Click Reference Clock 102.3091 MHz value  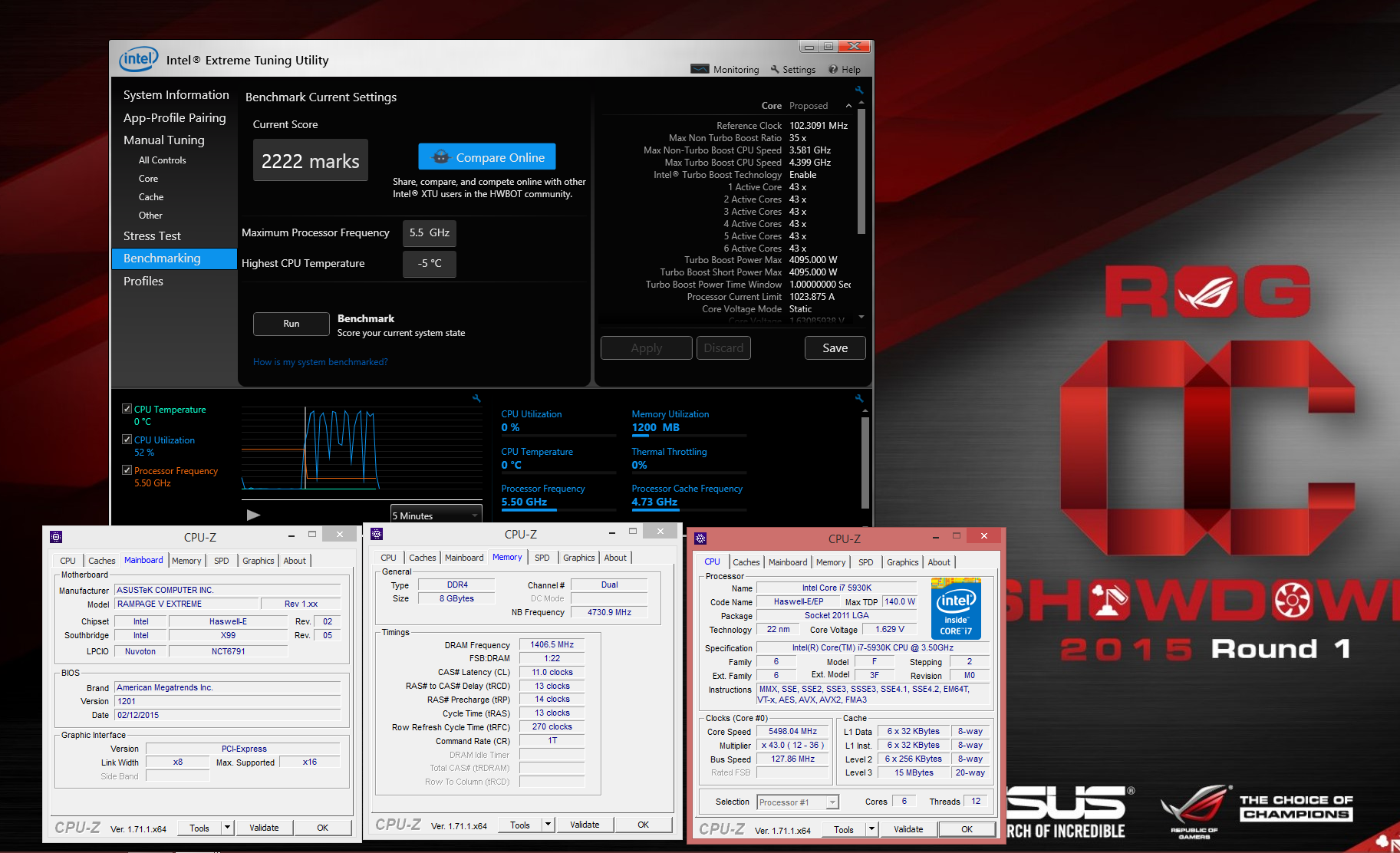click(x=819, y=126)
